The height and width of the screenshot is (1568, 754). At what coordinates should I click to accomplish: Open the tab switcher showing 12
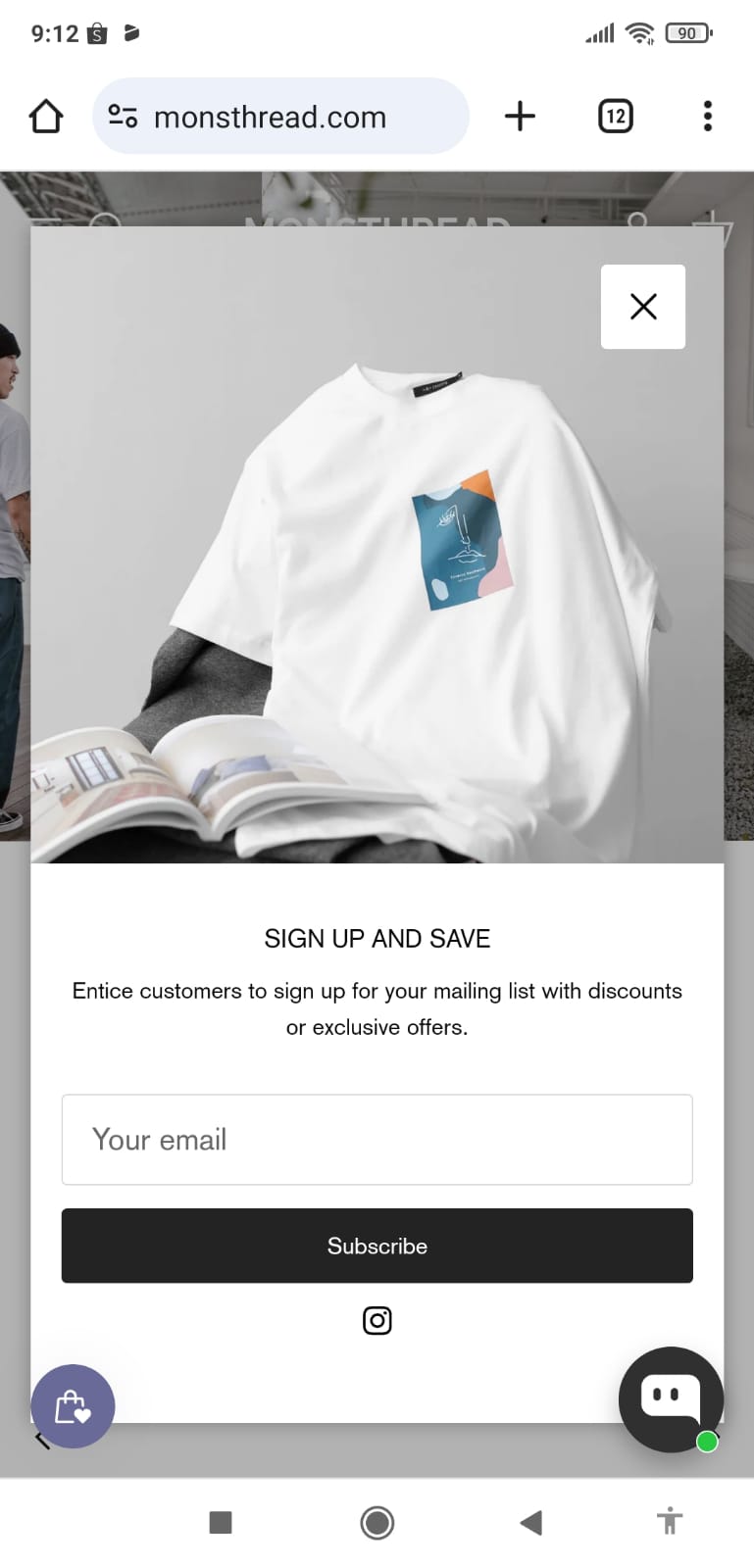click(x=616, y=117)
